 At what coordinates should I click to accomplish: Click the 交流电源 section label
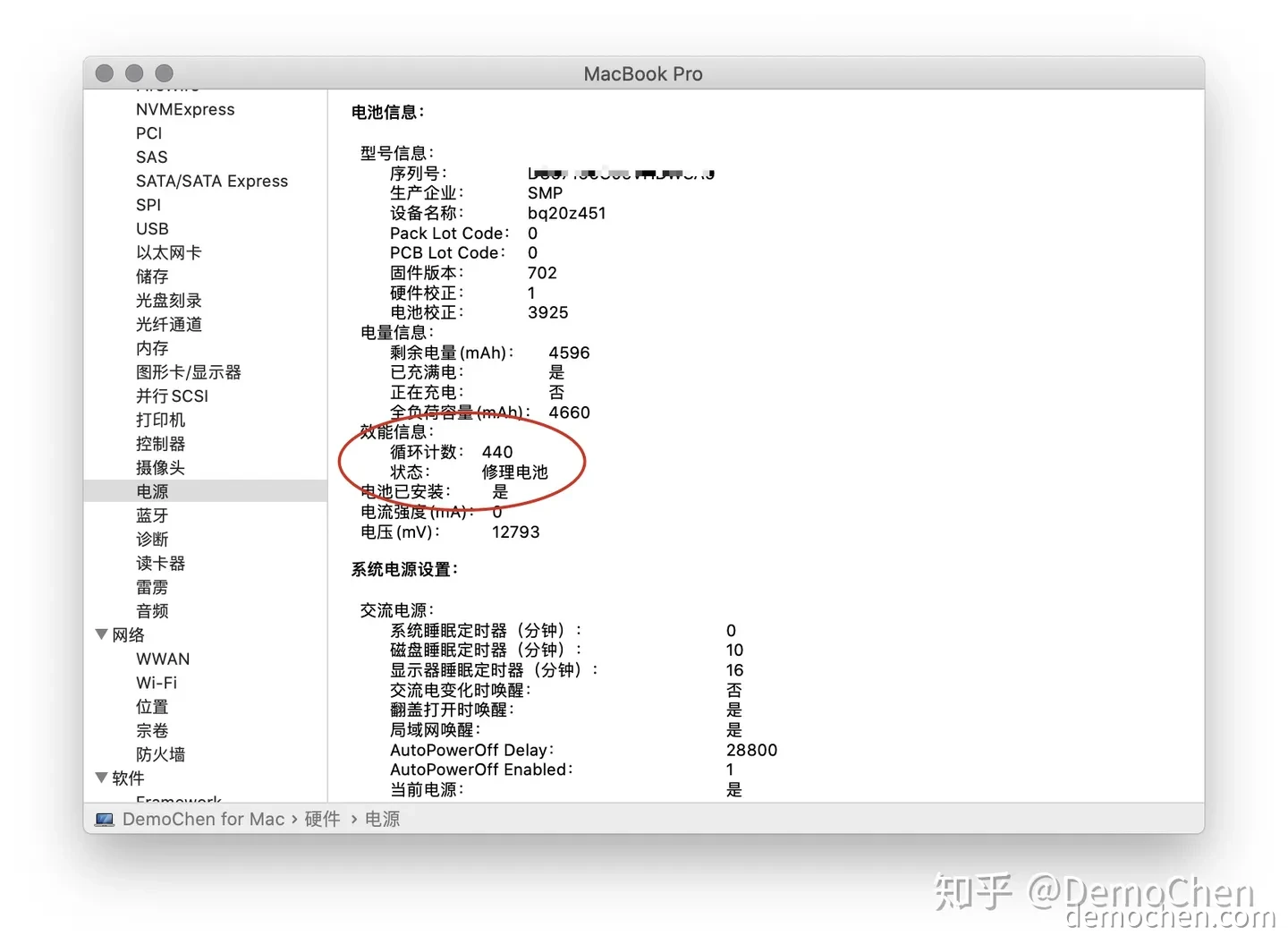point(397,610)
